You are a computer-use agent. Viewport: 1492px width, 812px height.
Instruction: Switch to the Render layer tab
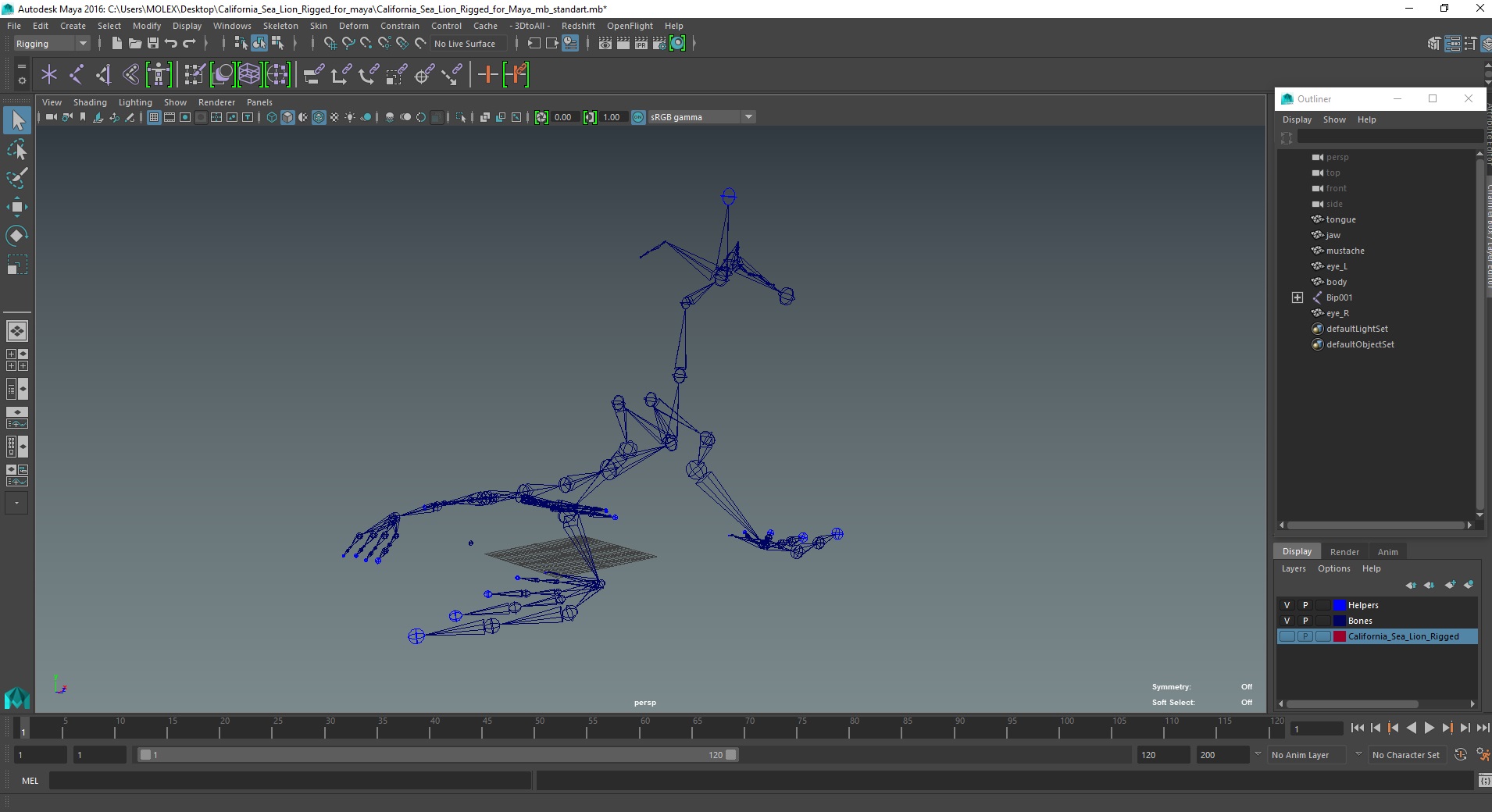tap(1344, 552)
